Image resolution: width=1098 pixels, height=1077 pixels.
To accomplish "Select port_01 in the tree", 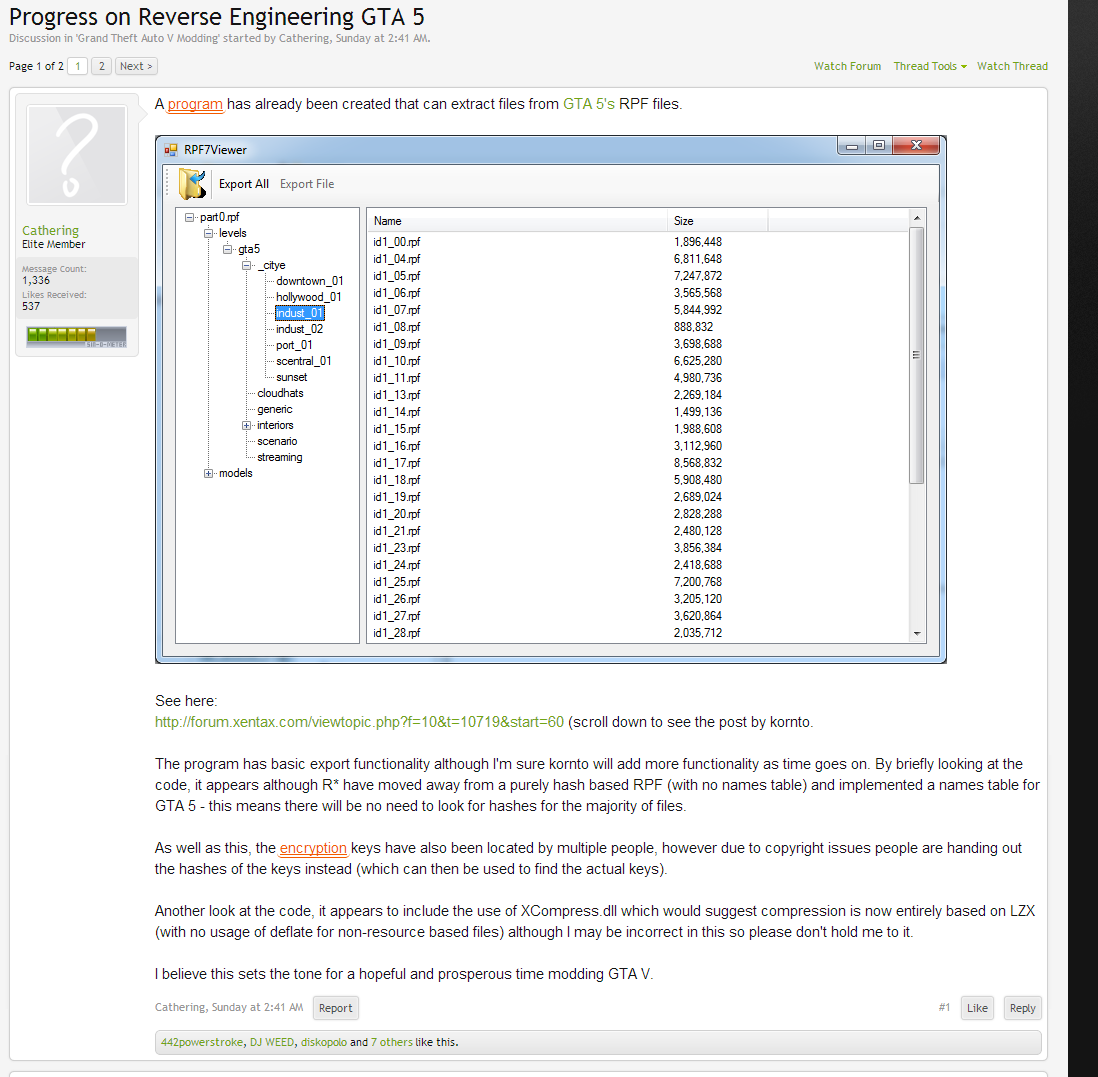I will [x=294, y=345].
